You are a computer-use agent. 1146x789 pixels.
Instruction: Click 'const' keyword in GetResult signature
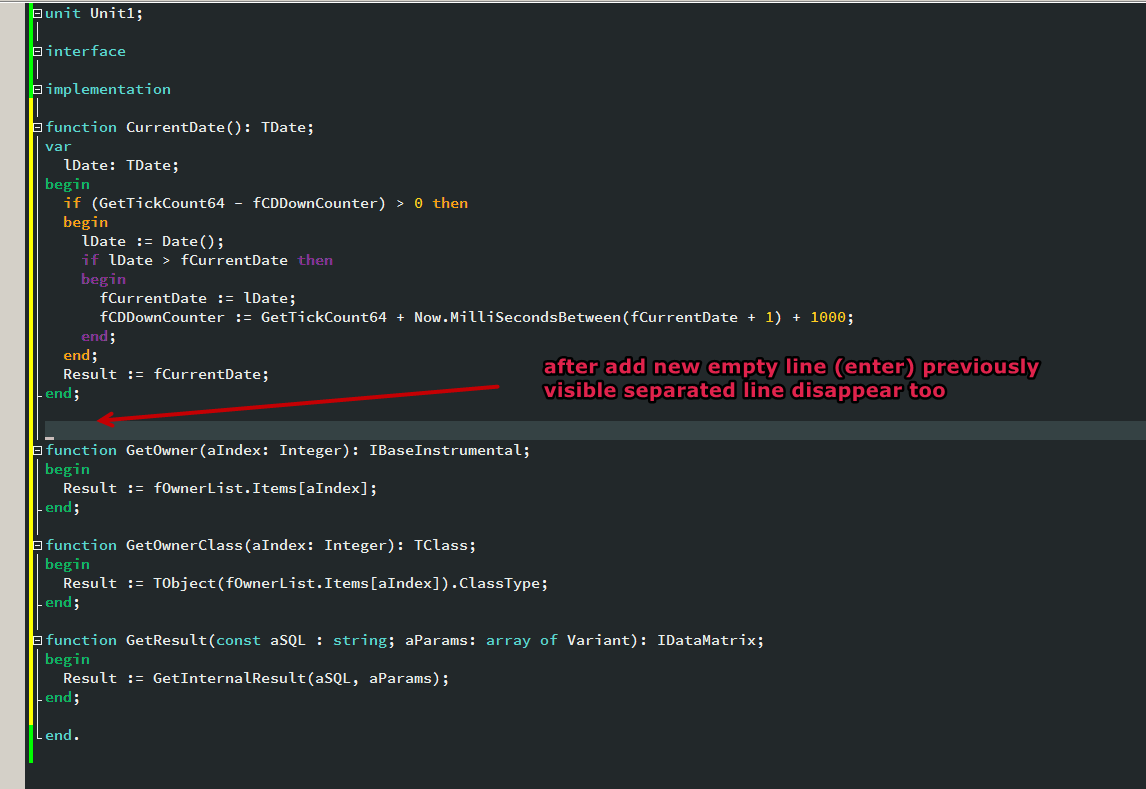[238, 640]
